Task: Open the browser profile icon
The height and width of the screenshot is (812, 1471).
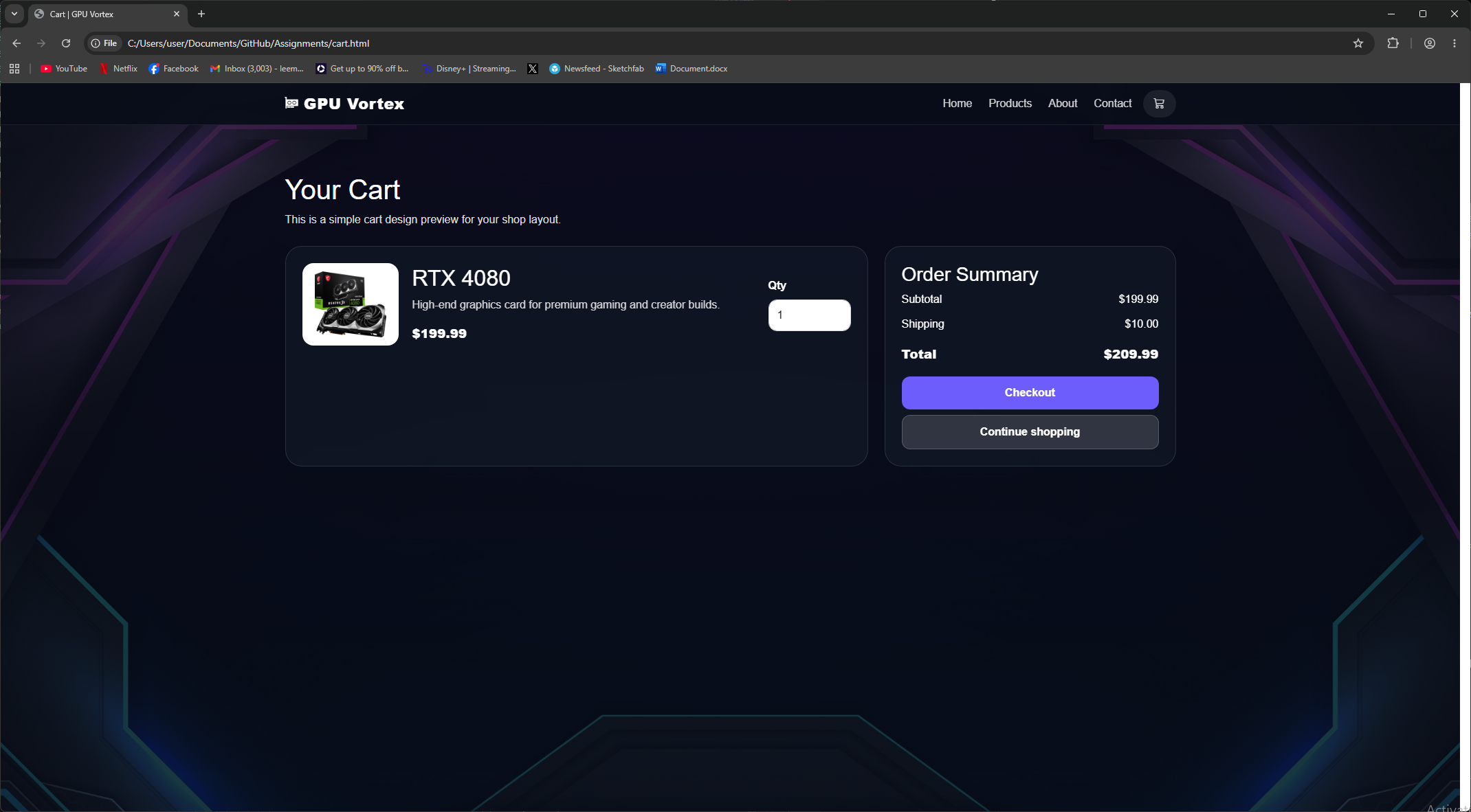Action: pyautogui.click(x=1430, y=43)
